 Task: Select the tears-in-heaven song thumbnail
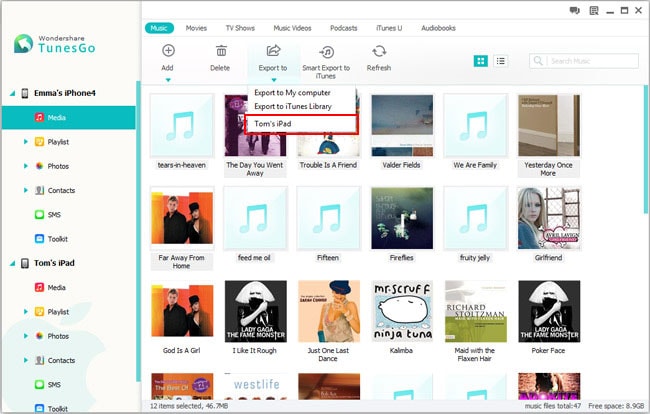pos(182,126)
